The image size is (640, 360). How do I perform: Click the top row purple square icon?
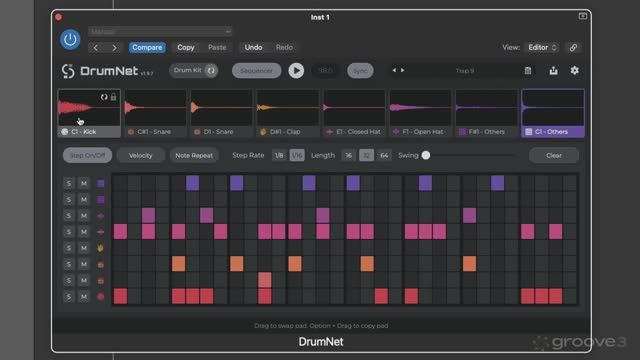pos(101,183)
